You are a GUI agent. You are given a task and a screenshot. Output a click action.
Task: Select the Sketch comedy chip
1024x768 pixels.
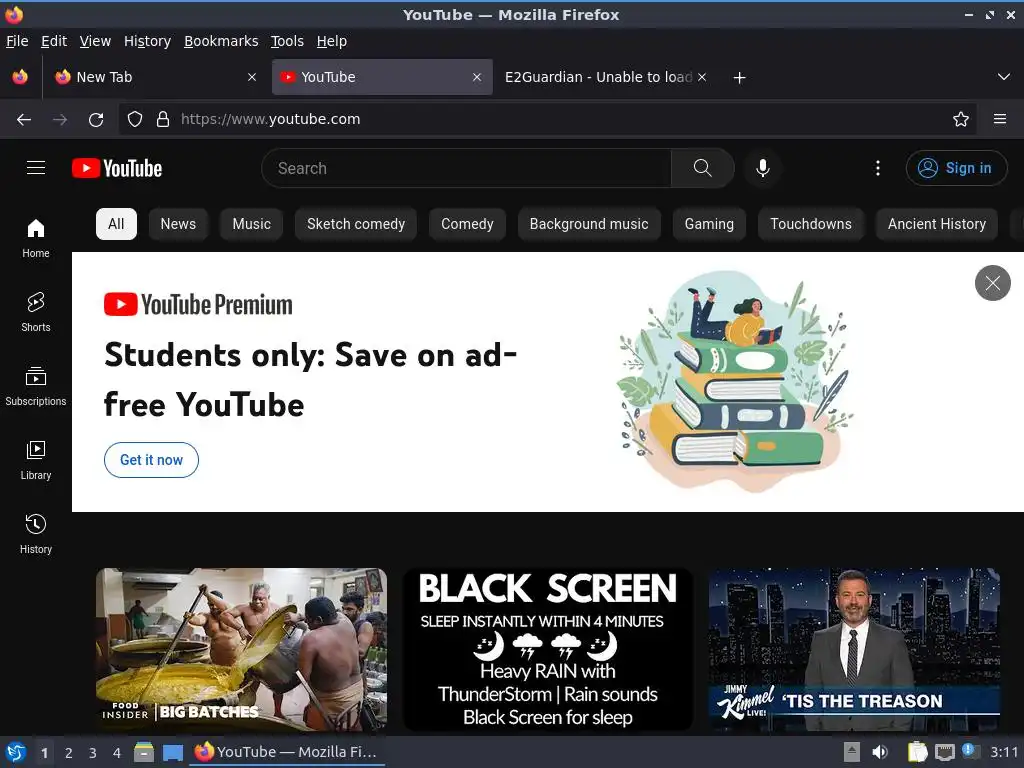356,224
